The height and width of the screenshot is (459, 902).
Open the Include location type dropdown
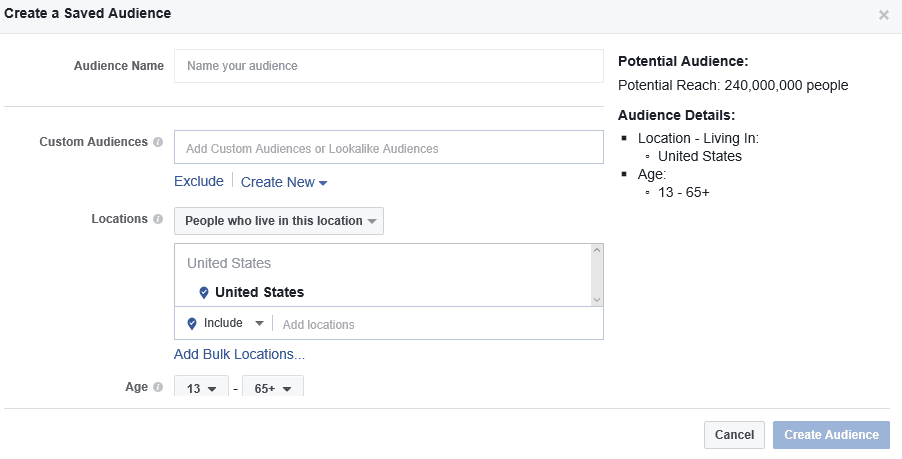pos(226,323)
